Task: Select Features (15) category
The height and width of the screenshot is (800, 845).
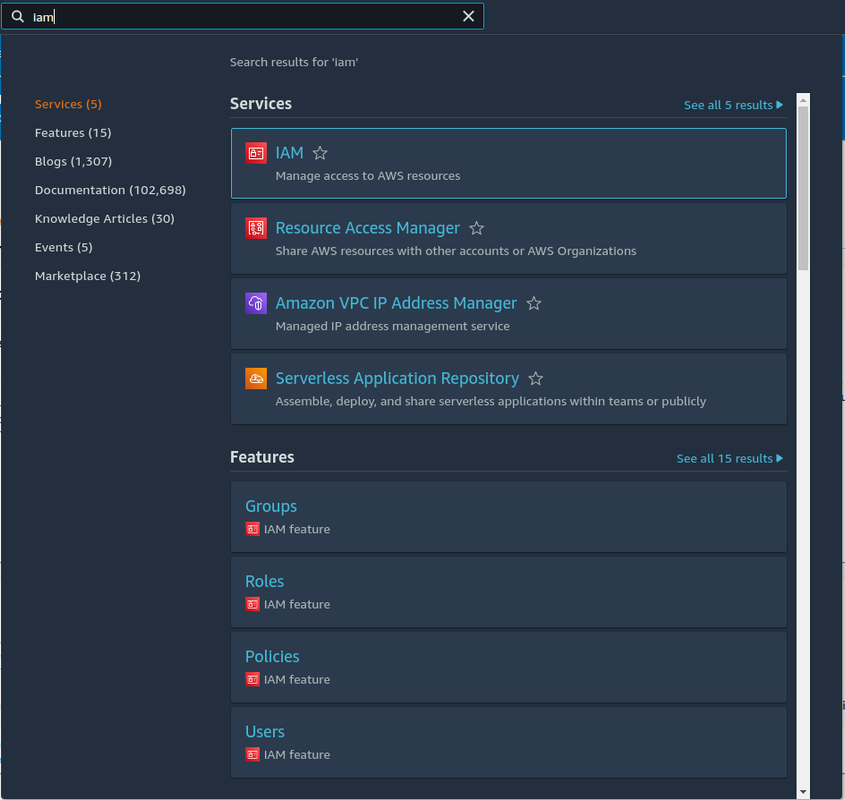Action: (x=73, y=133)
